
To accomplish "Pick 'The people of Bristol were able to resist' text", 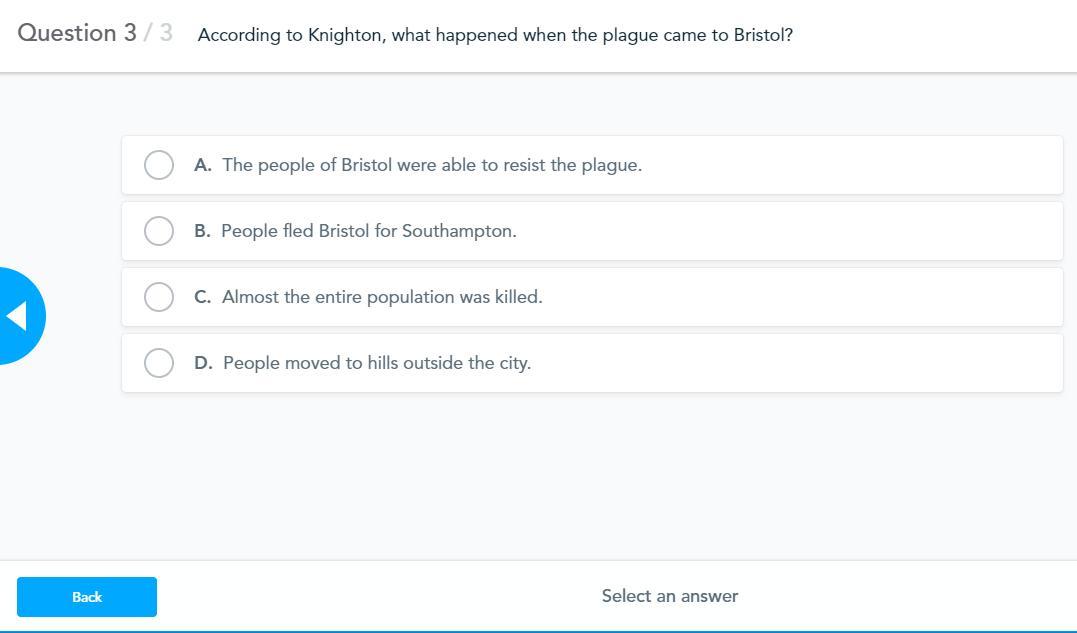I will coord(432,165).
